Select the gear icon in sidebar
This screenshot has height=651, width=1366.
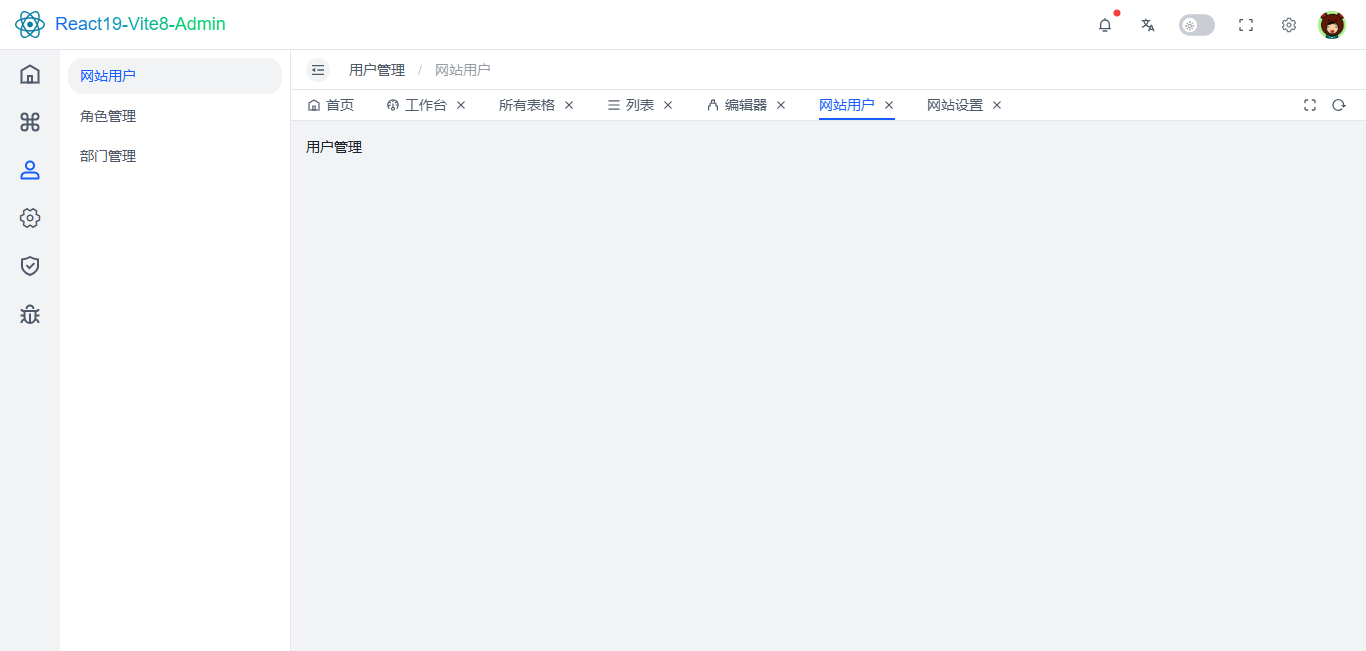coord(30,218)
